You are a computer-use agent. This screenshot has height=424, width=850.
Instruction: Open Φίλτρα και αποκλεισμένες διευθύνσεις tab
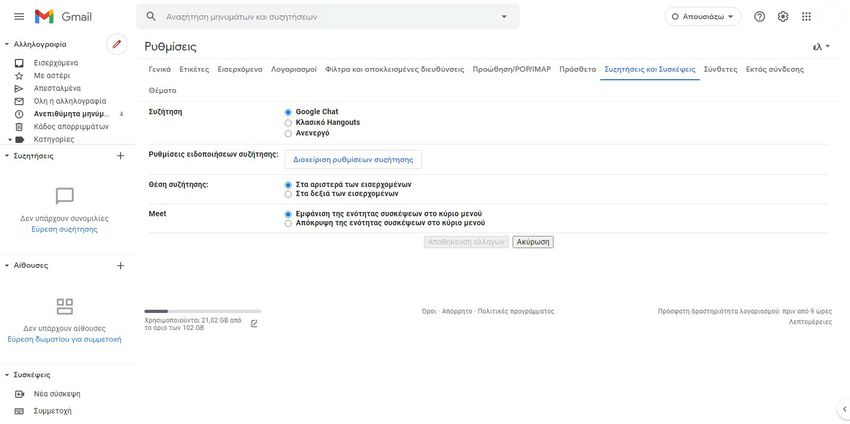pos(395,69)
